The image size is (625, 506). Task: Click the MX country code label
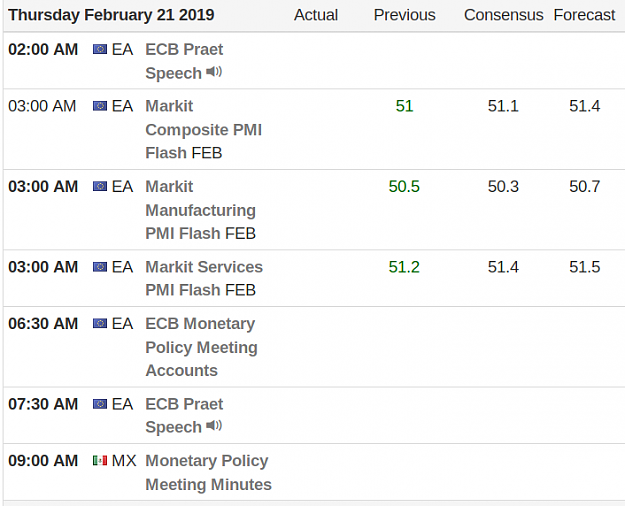124,461
